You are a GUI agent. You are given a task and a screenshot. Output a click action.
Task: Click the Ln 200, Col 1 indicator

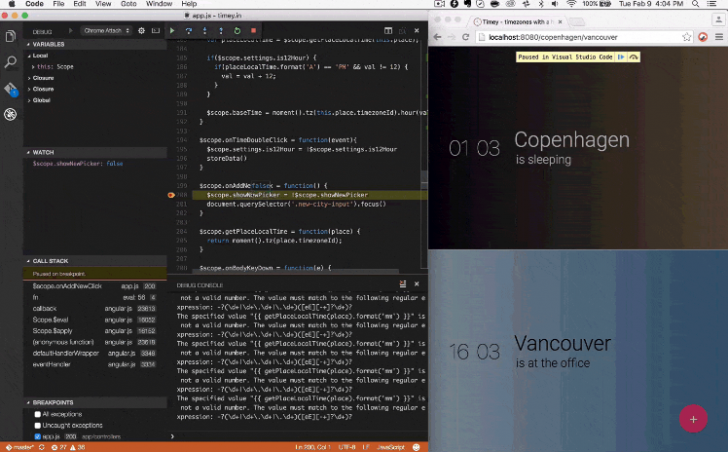point(313,447)
